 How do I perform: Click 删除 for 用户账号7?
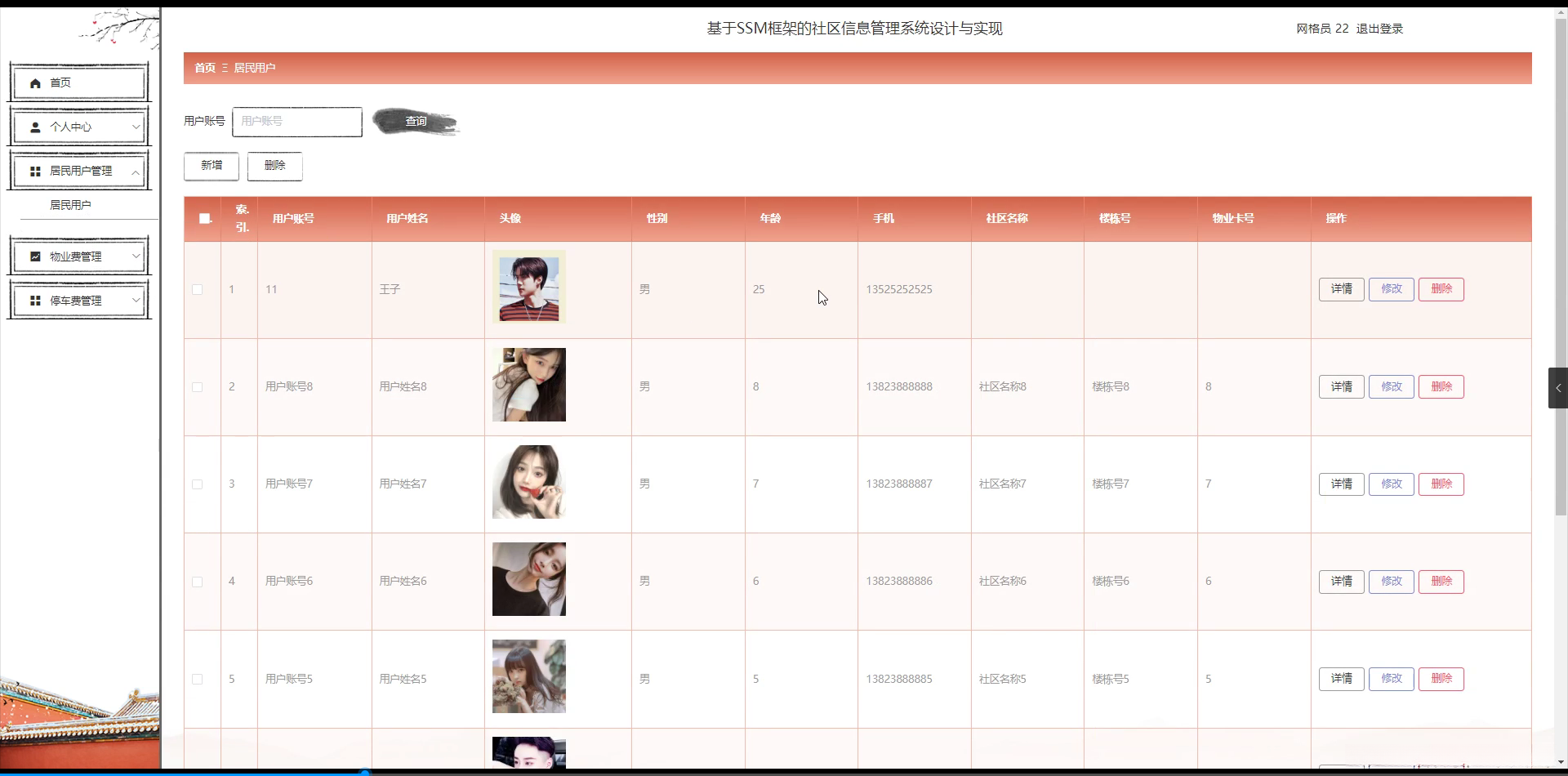[x=1441, y=484]
